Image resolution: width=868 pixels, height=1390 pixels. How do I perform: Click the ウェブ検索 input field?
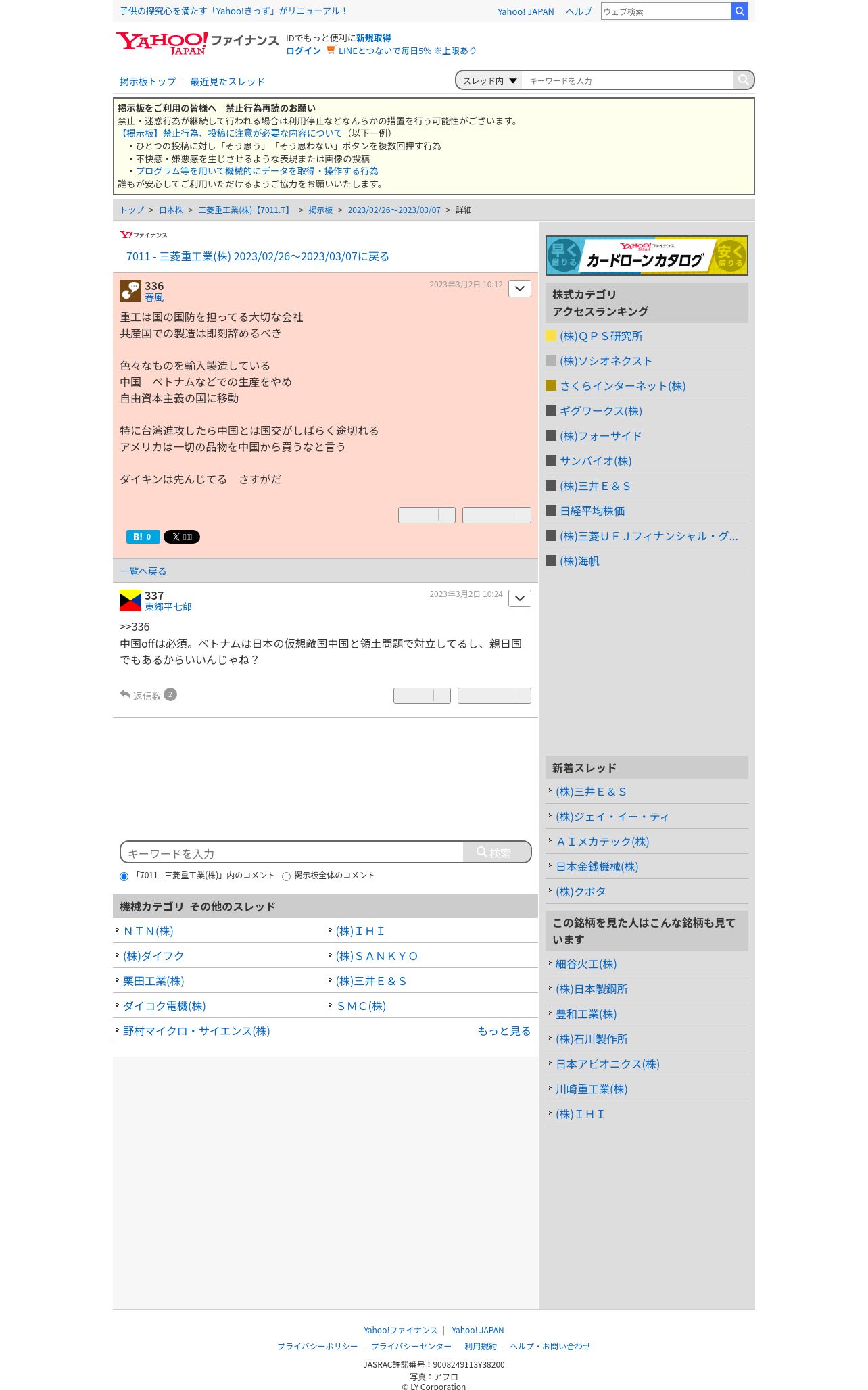coord(666,11)
